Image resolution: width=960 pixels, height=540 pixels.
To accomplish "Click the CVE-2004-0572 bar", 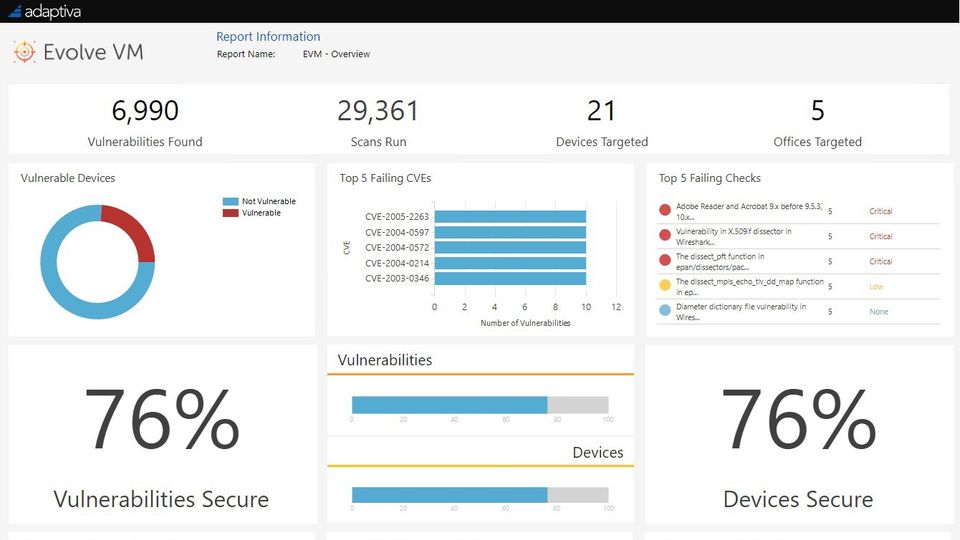I will coord(510,247).
